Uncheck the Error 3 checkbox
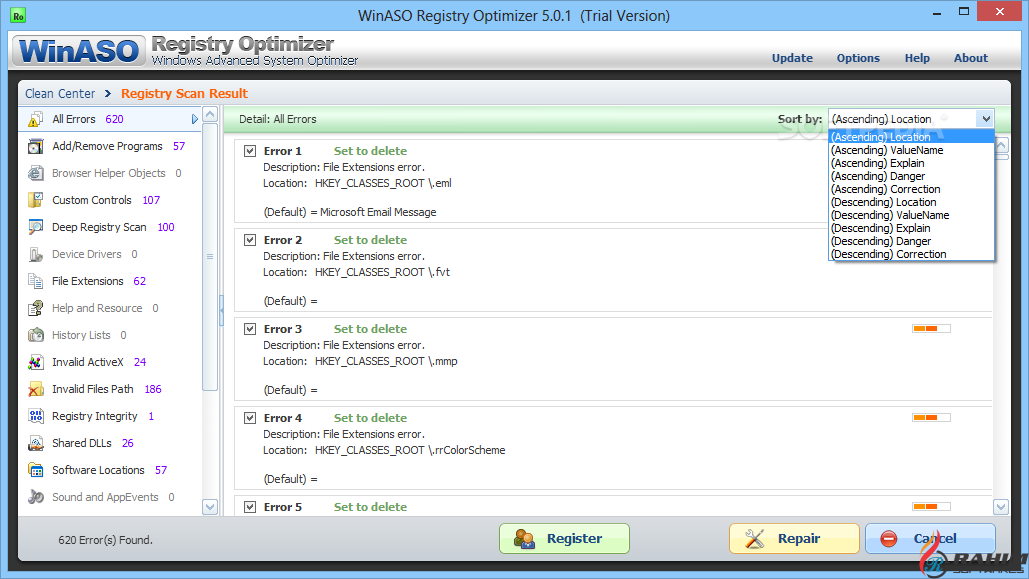The image size is (1029, 579). point(250,329)
